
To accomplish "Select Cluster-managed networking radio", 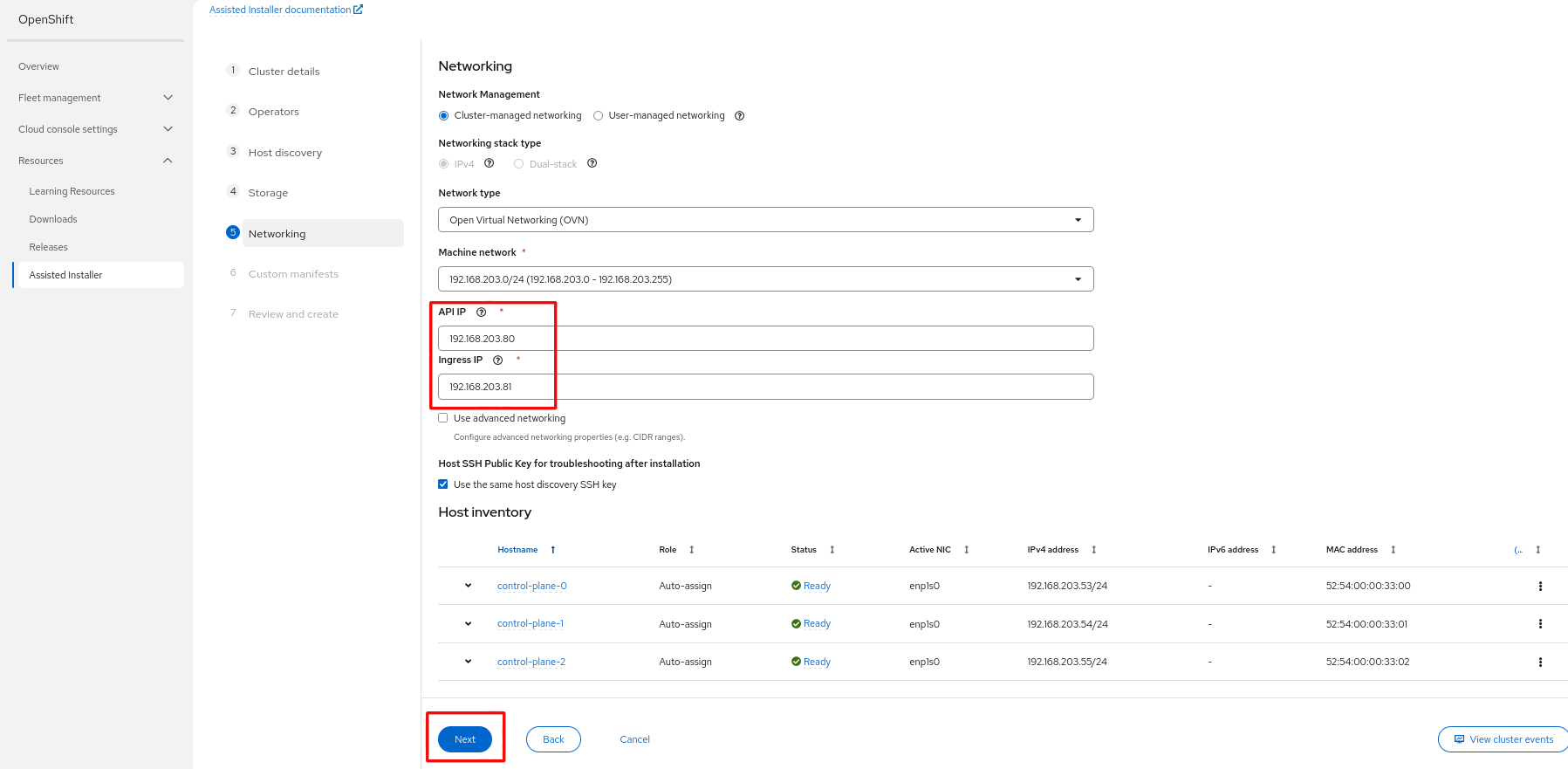I will 443,116.
